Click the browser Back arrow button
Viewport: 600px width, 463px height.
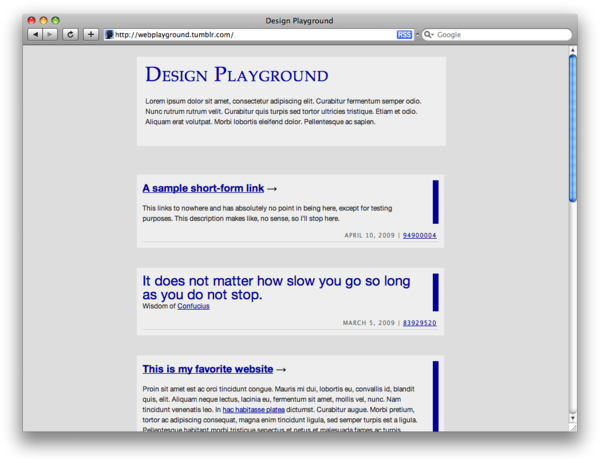[35, 34]
